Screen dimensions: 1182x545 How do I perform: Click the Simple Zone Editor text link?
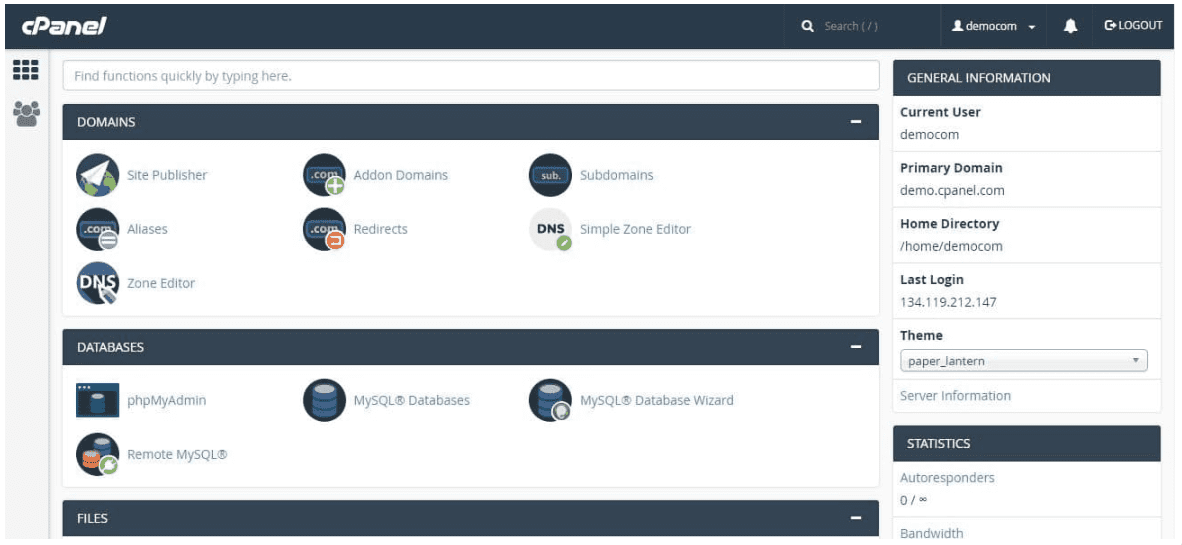click(635, 229)
